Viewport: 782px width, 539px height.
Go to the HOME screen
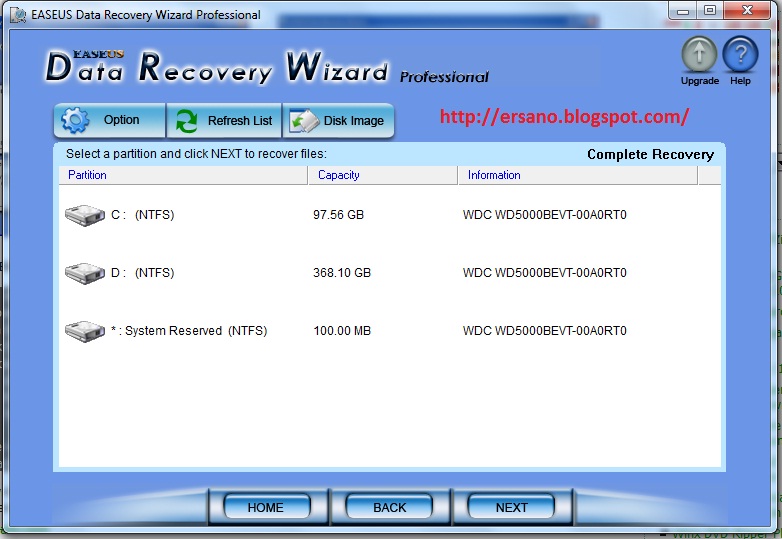coord(267,507)
